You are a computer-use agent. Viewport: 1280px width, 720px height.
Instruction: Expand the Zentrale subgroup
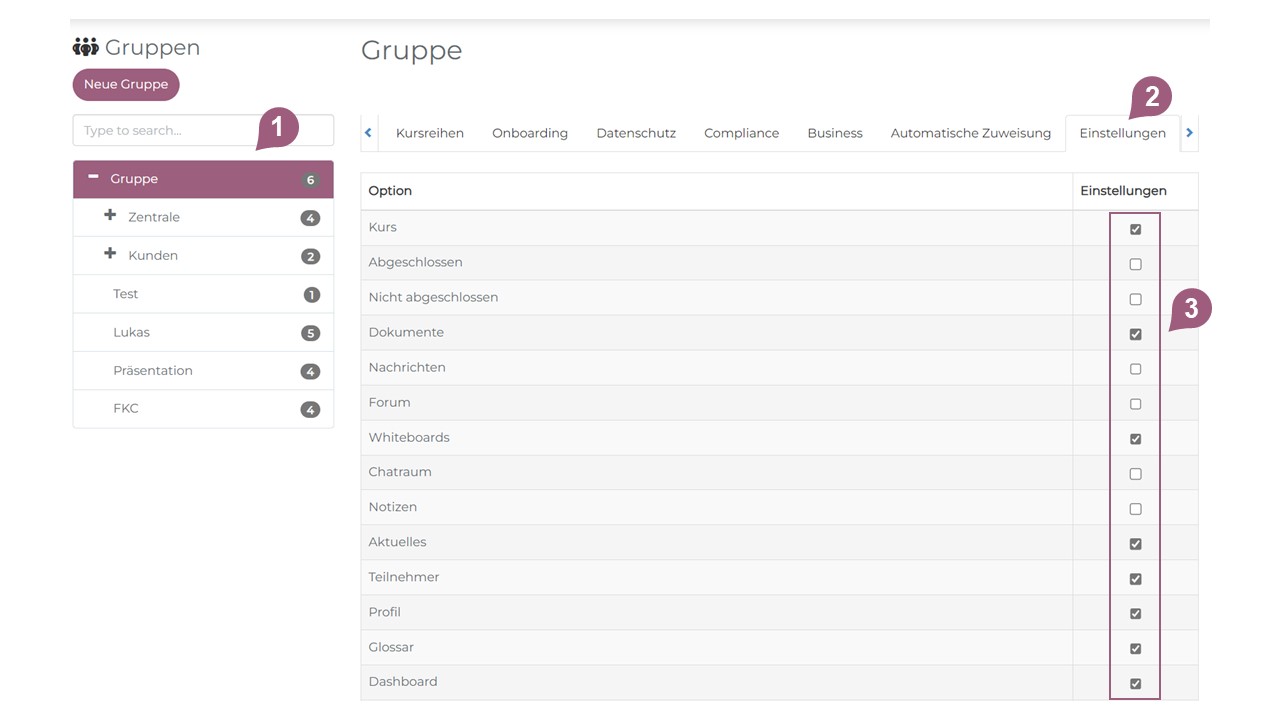110,216
